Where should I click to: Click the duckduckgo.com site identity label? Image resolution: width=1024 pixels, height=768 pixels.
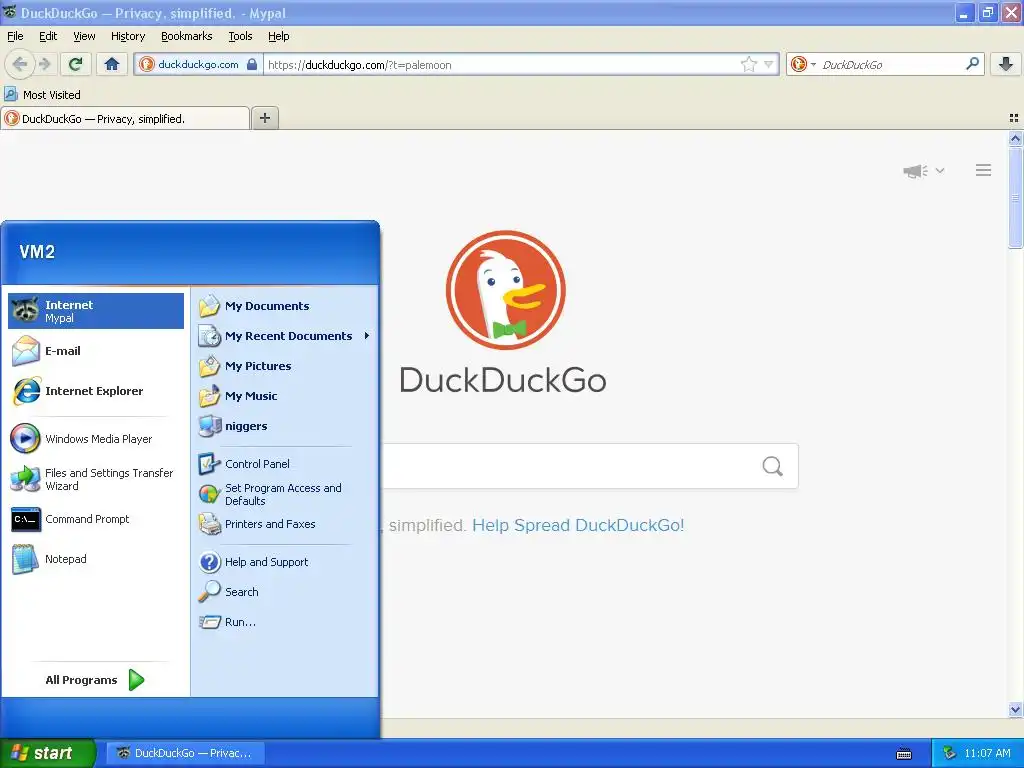click(x=198, y=64)
